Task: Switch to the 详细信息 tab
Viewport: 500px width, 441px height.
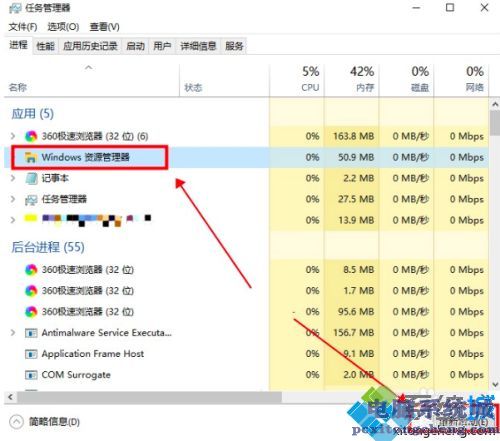Action: (x=198, y=46)
